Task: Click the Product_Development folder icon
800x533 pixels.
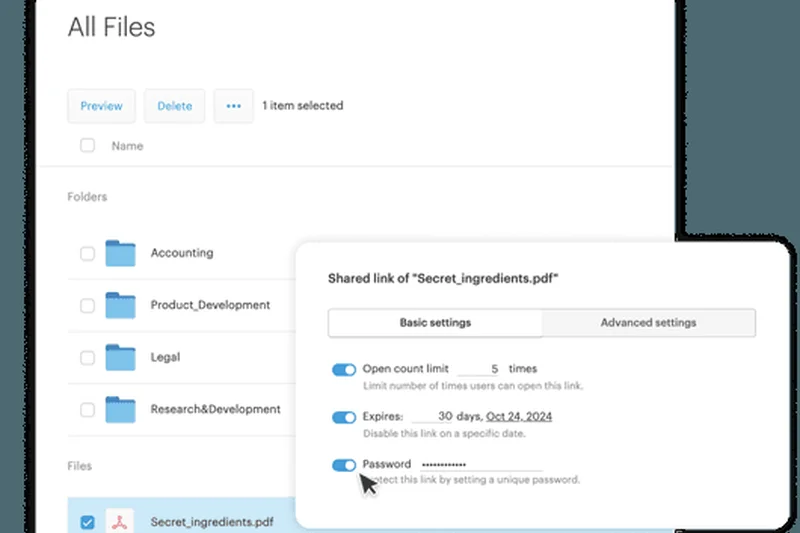Action: (120, 305)
